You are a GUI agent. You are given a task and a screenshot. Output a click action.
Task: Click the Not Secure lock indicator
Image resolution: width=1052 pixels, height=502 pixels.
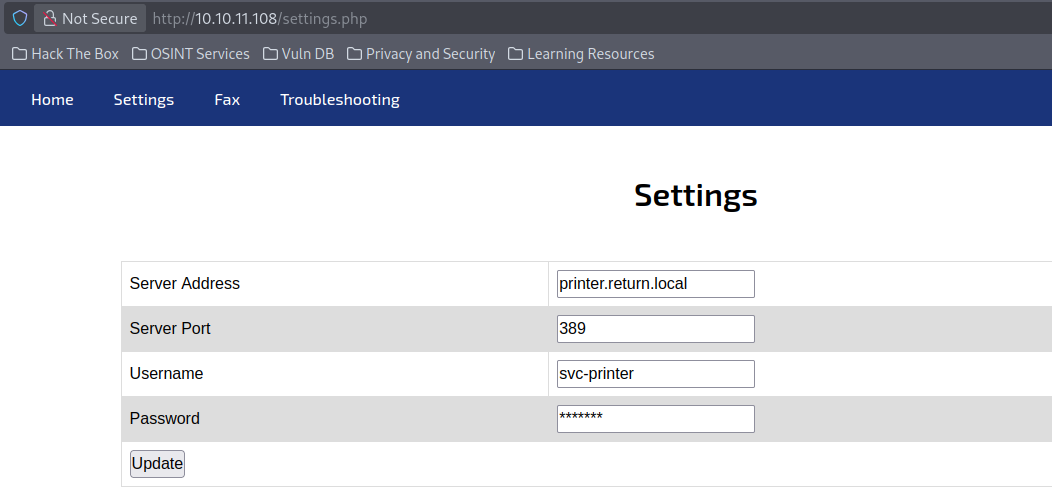click(89, 18)
